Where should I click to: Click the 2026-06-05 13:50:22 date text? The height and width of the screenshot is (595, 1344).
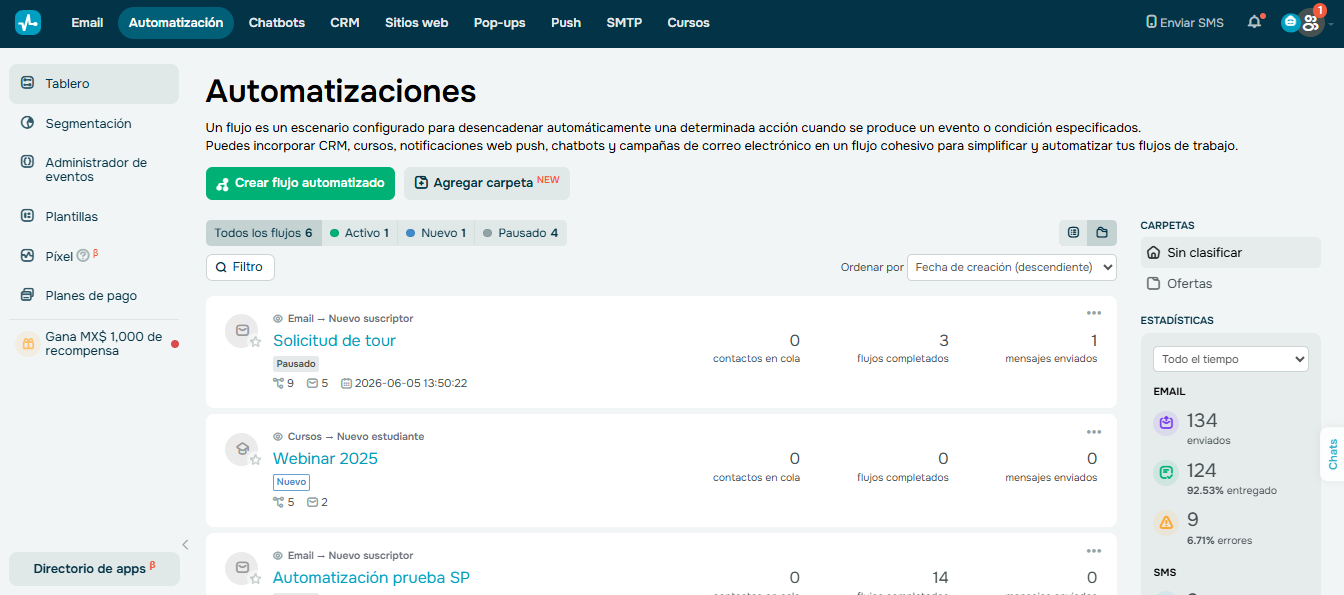click(411, 383)
